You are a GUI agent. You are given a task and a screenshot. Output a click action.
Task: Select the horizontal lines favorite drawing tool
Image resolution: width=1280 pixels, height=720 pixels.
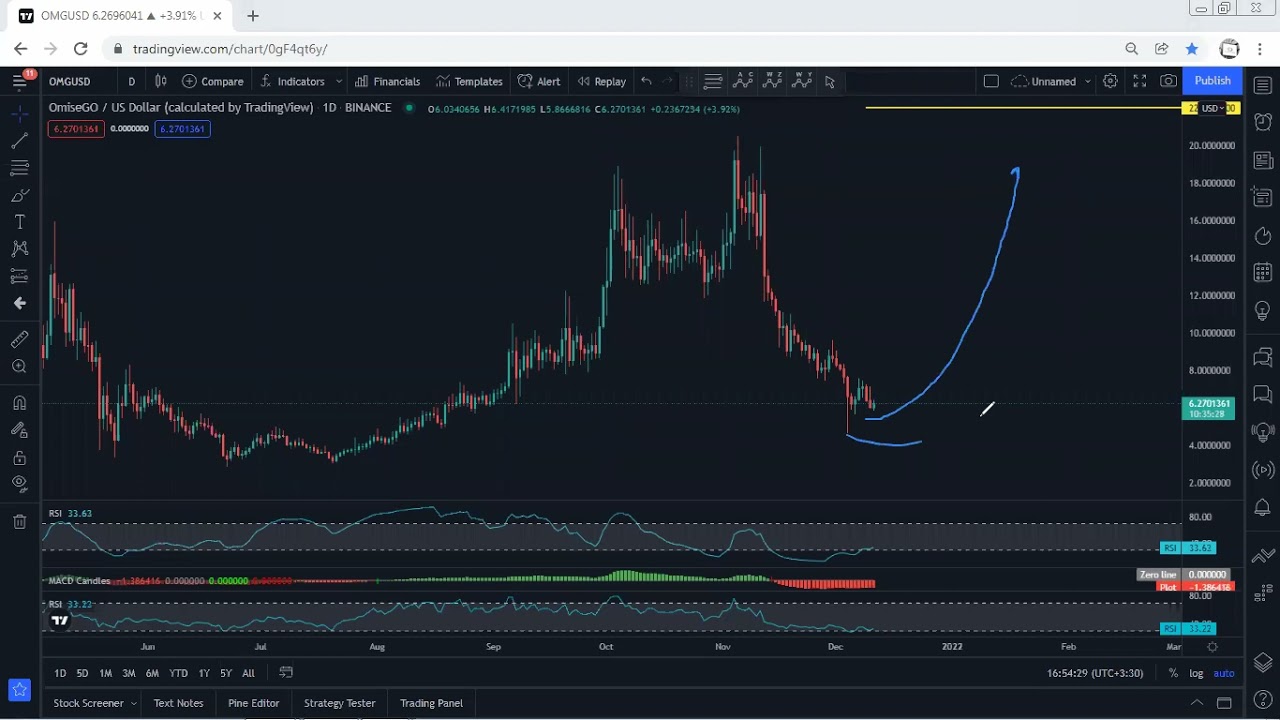(x=713, y=81)
